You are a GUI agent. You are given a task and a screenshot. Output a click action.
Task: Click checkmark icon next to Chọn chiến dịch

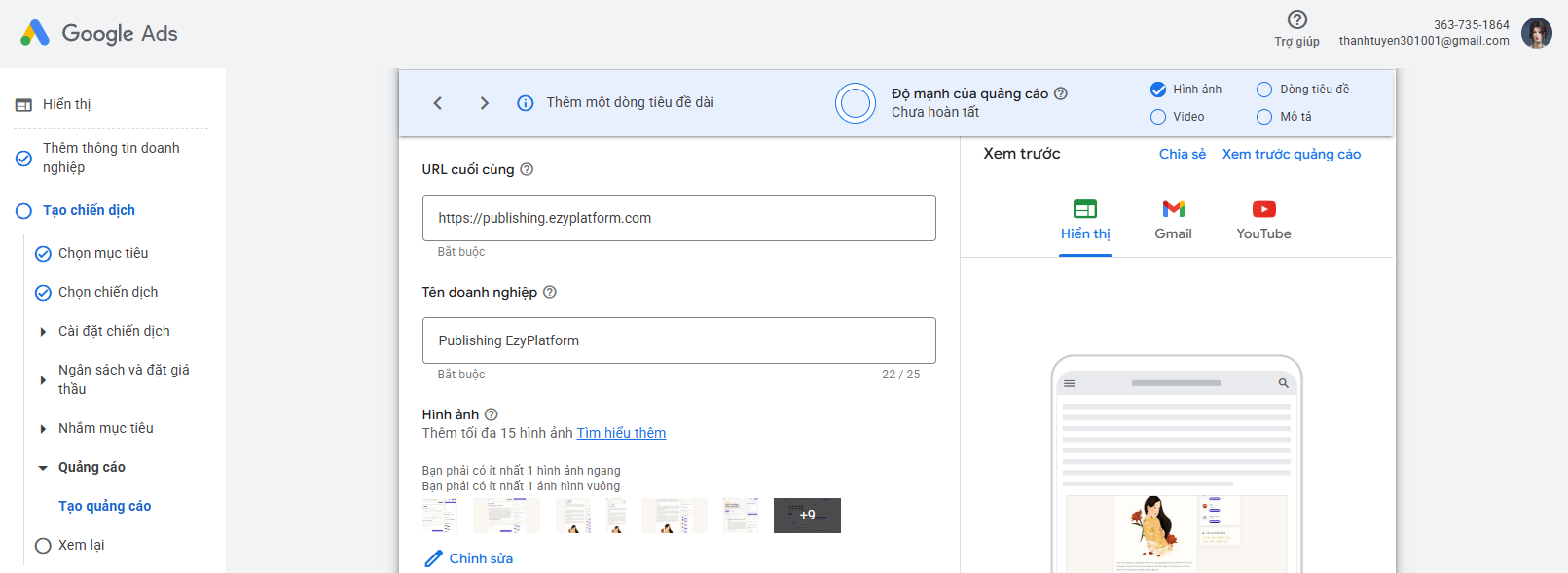tap(43, 293)
